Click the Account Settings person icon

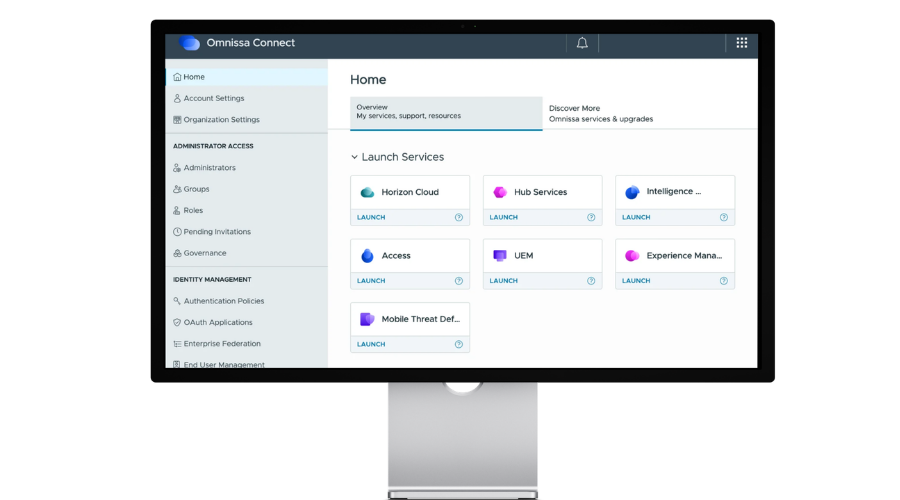(x=177, y=98)
